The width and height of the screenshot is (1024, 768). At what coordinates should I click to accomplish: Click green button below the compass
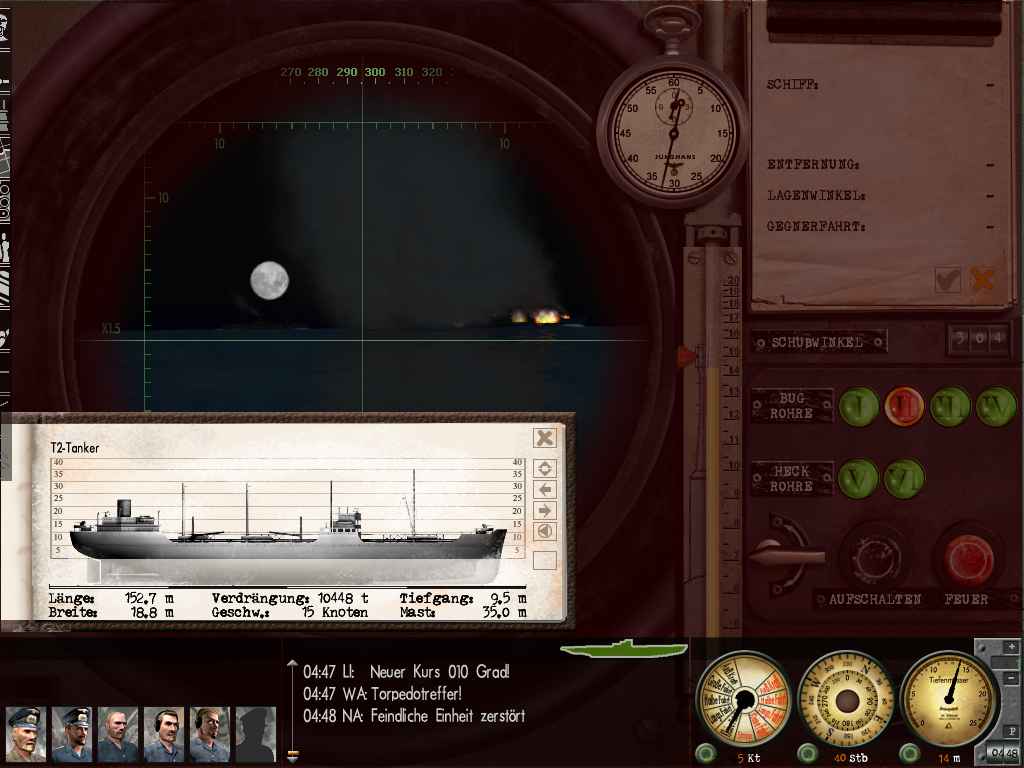coord(807,754)
